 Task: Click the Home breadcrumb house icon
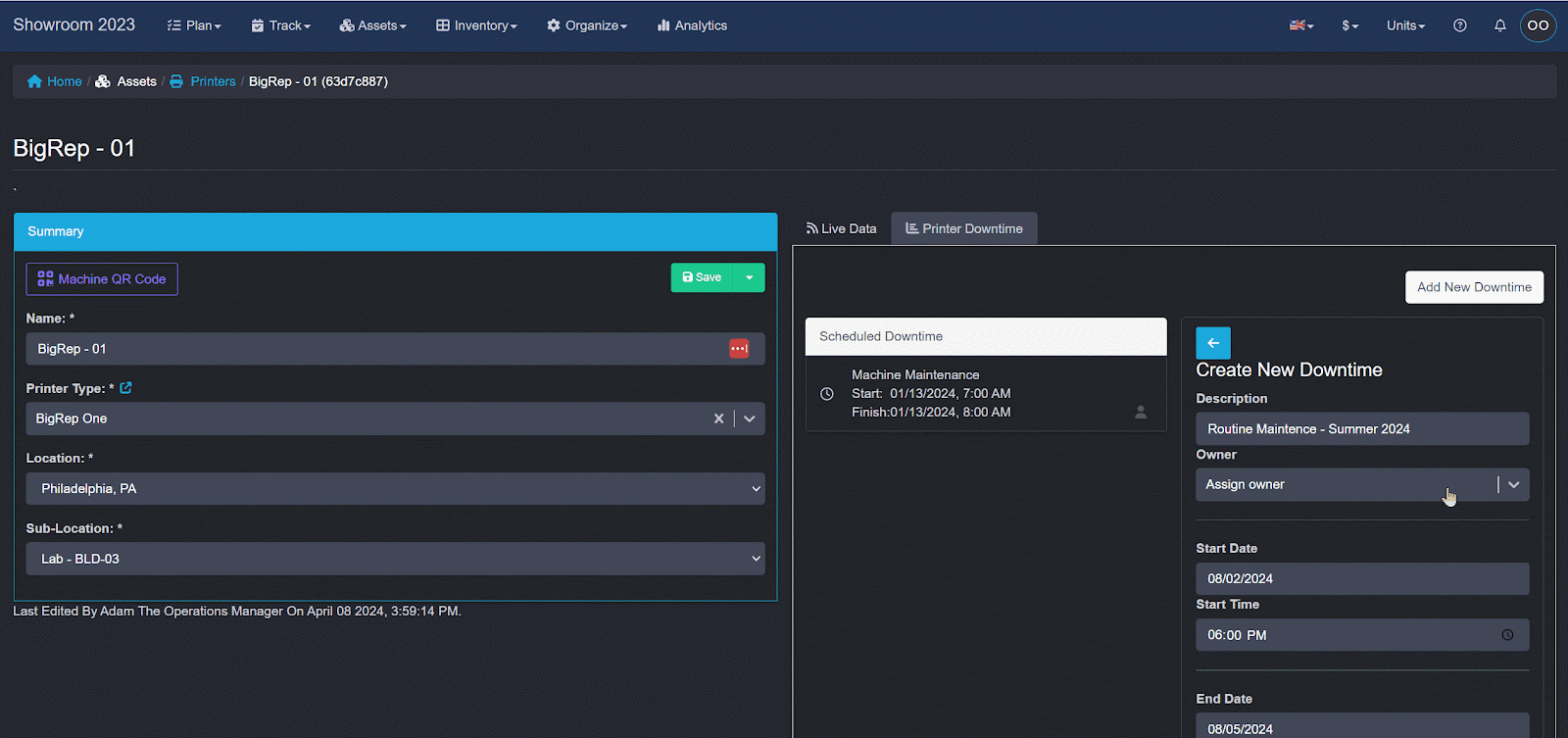(x=34, y=81)
